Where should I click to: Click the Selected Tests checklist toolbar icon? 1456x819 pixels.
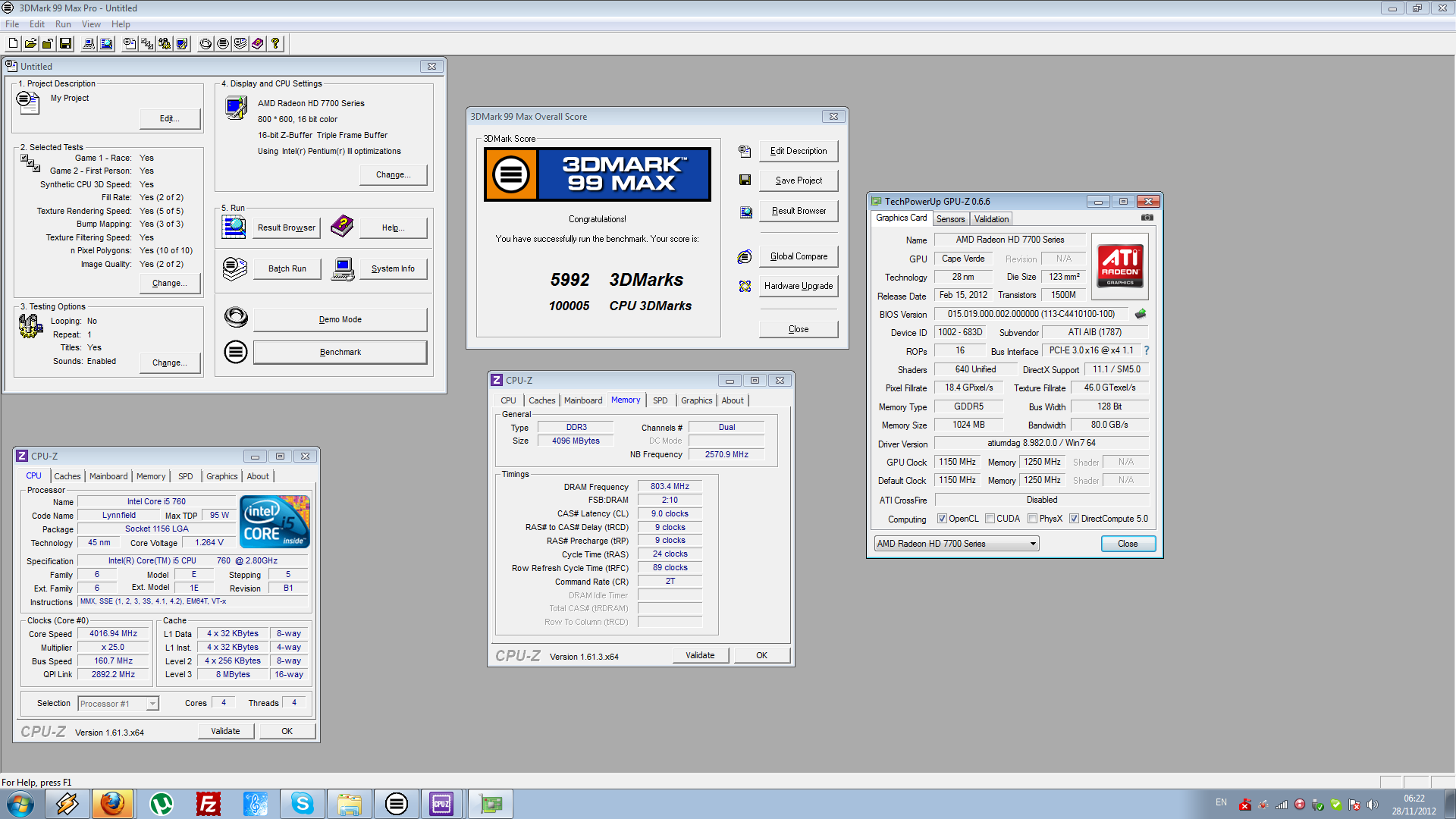click(x=147, y=43)
